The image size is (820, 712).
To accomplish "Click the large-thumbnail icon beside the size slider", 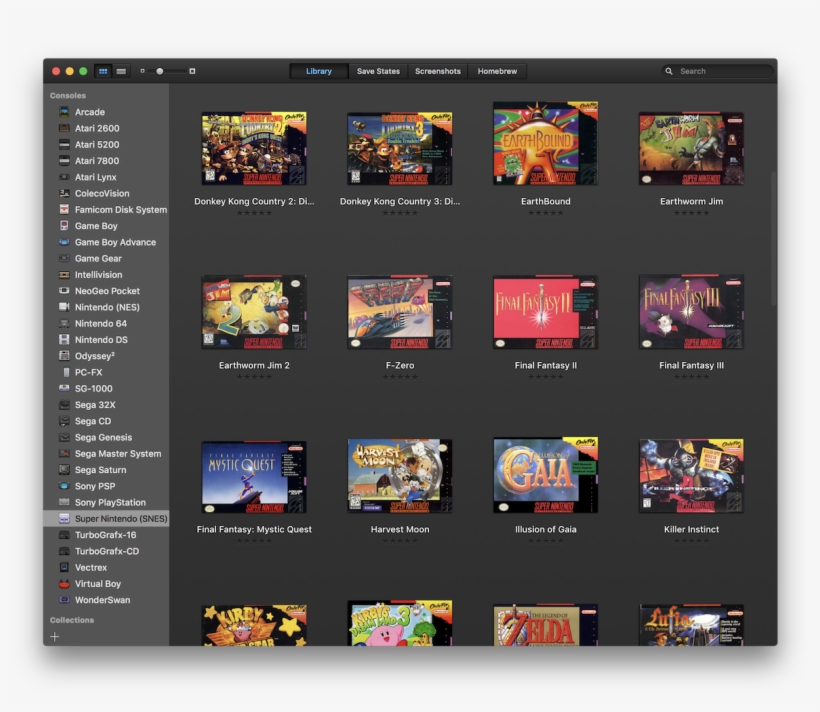I will [192, 71].
